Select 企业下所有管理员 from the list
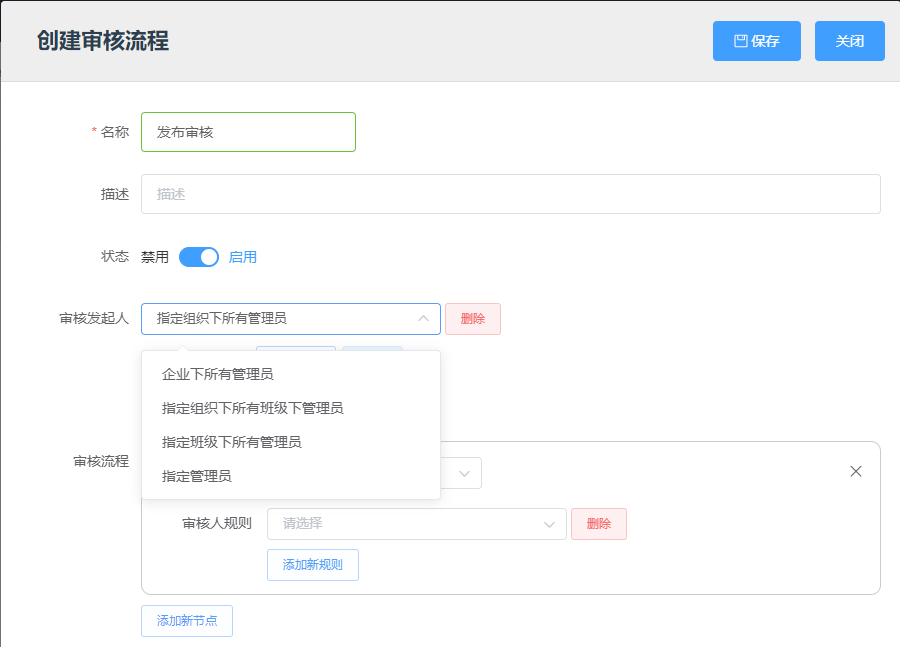This screenshot has width=900, height=647. point(218,374)
